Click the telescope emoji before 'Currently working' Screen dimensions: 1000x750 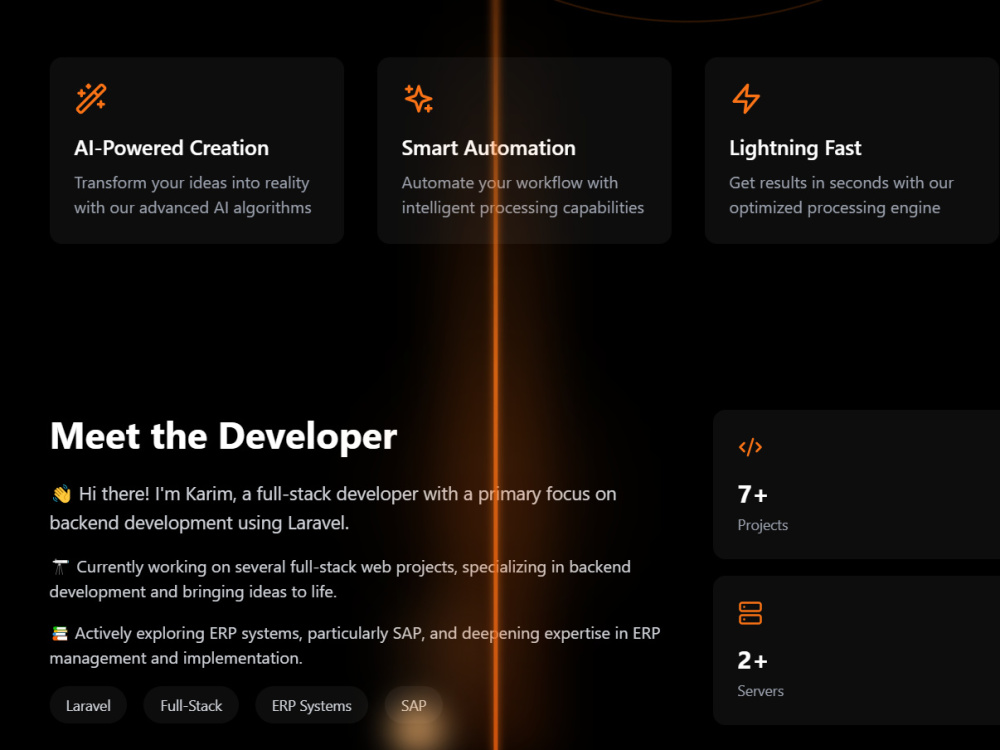point(60,567)
